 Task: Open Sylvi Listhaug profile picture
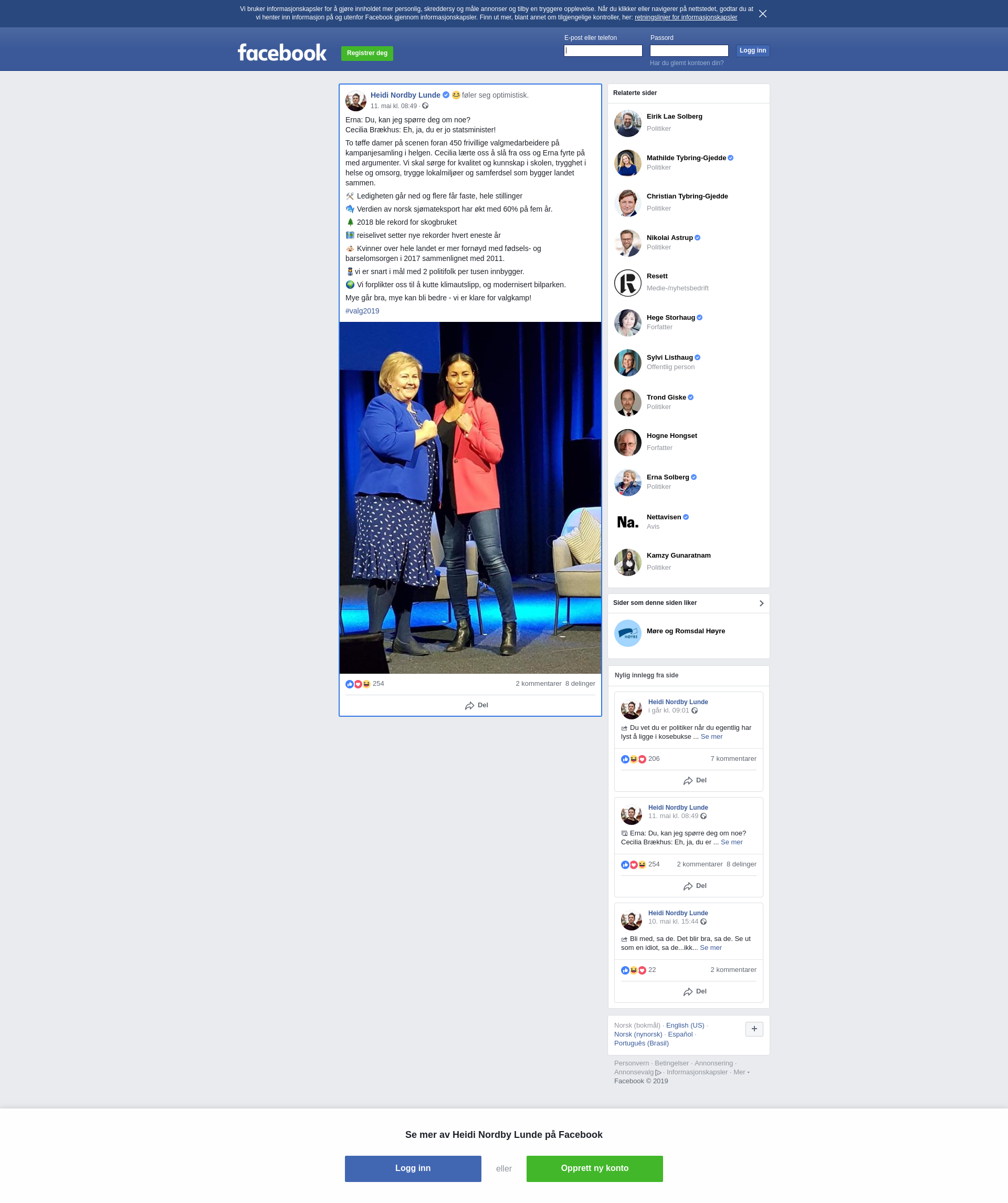coord(628,363)
